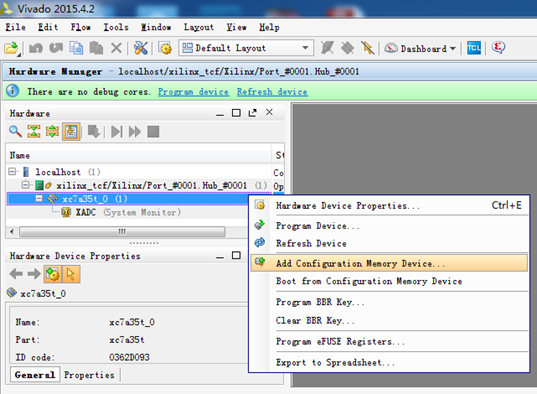537x394 pixels.
Task: Click the left arrow of Hardware scrollbar
Action: [x=12, y=232]
